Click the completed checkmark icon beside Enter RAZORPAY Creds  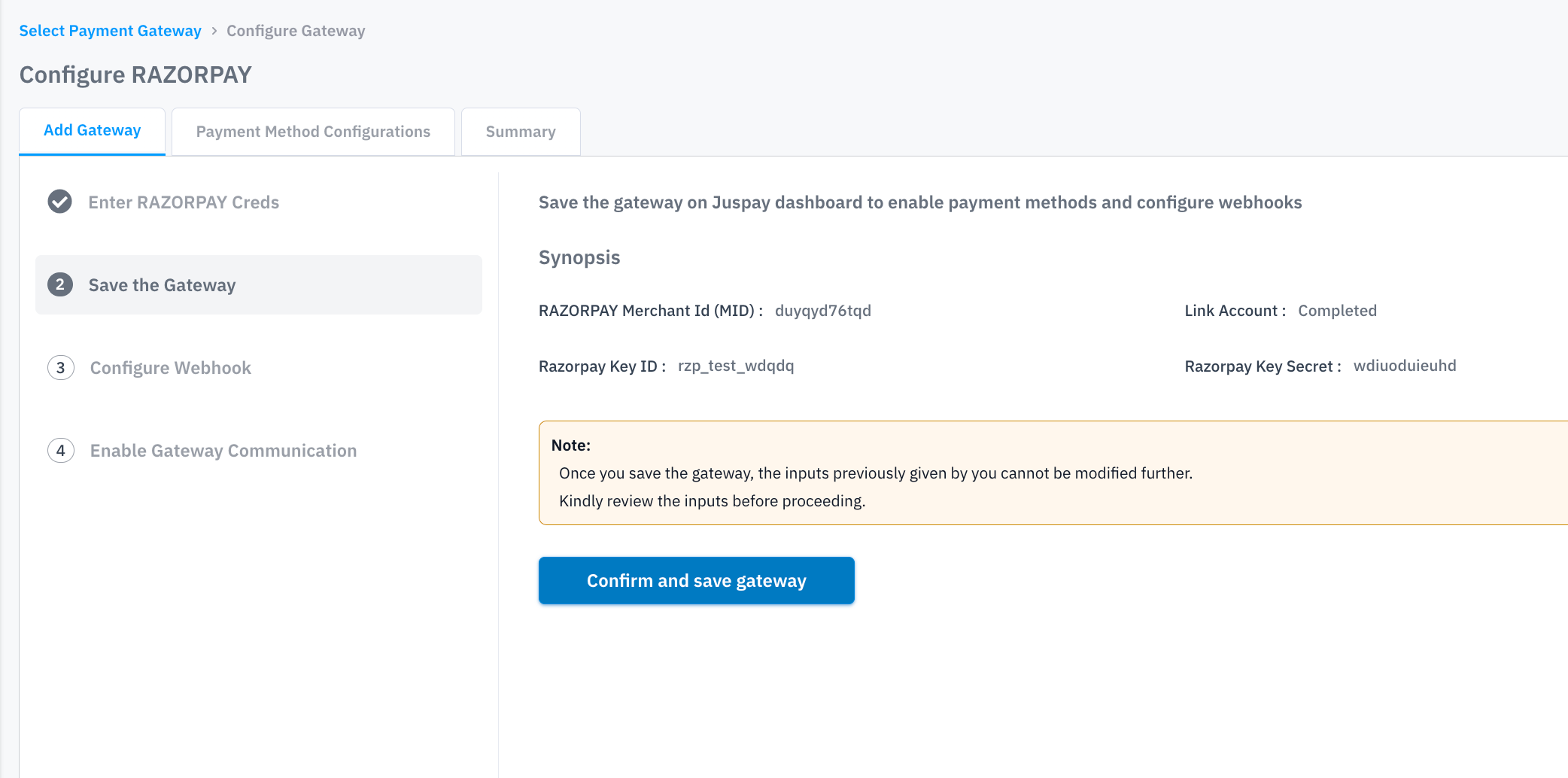[60, 202]
